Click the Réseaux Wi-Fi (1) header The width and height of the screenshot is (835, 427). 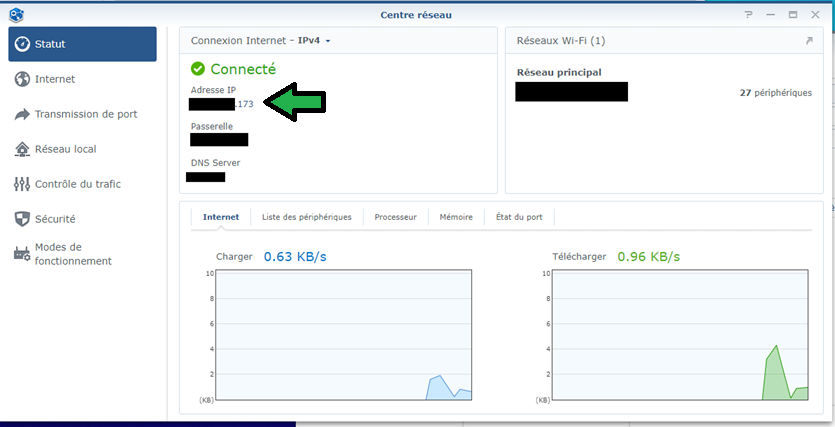(x=561, y=41)
